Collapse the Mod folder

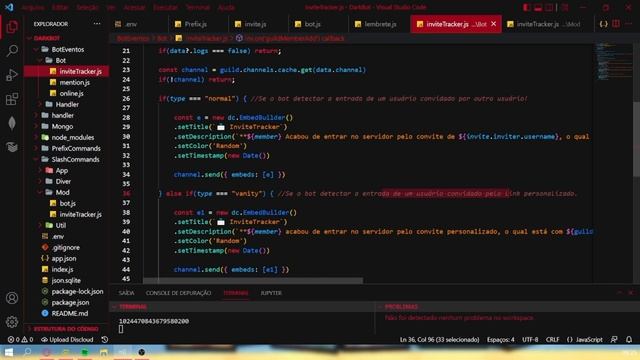click(67, 193)
